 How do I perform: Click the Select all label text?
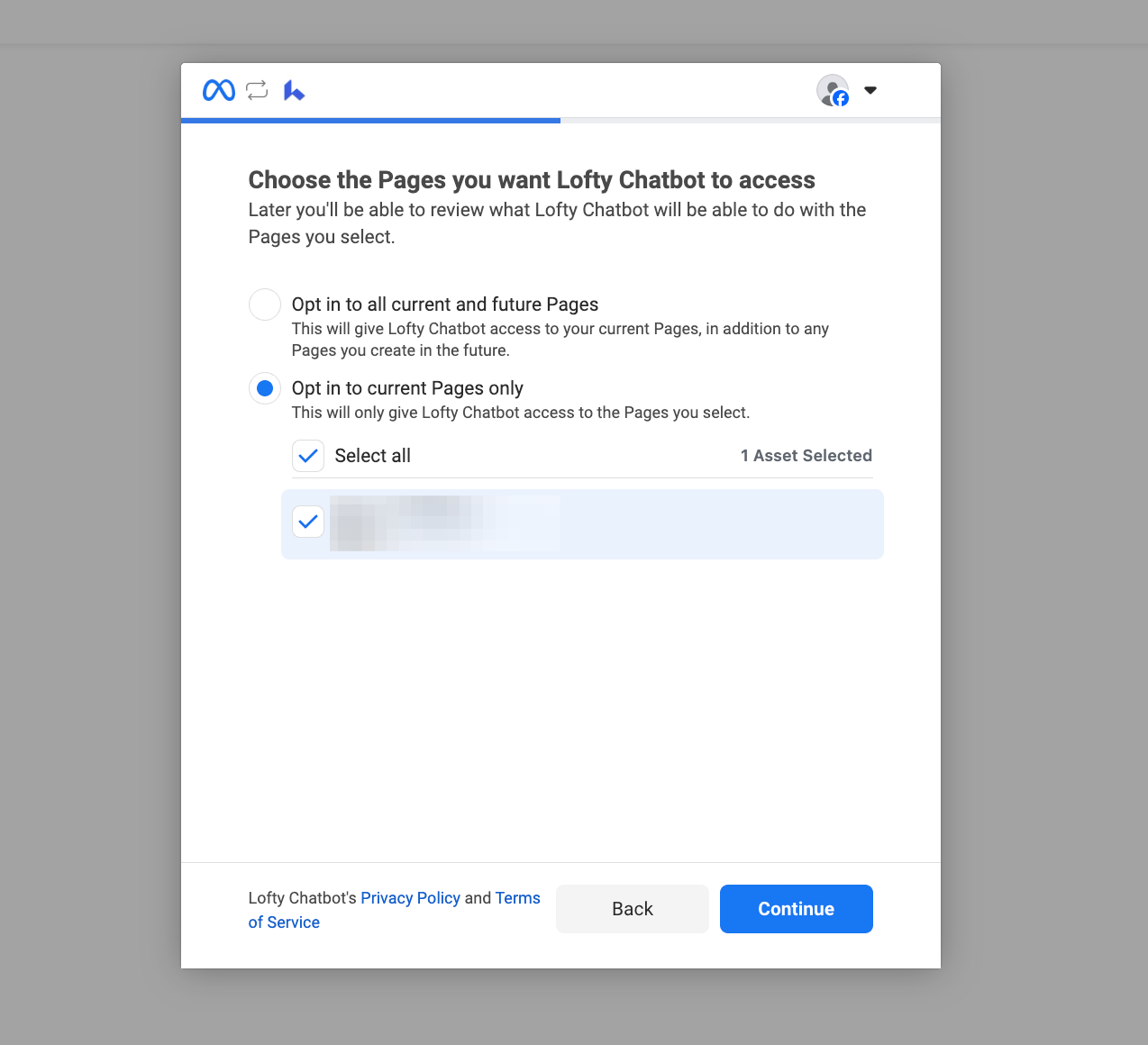coord(373,456)
